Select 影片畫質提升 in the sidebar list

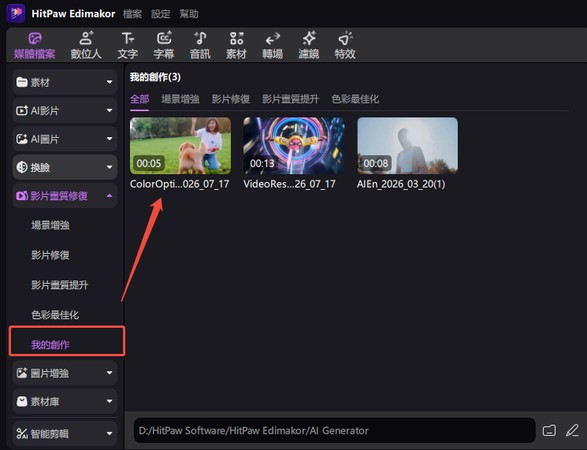point(60,285)
